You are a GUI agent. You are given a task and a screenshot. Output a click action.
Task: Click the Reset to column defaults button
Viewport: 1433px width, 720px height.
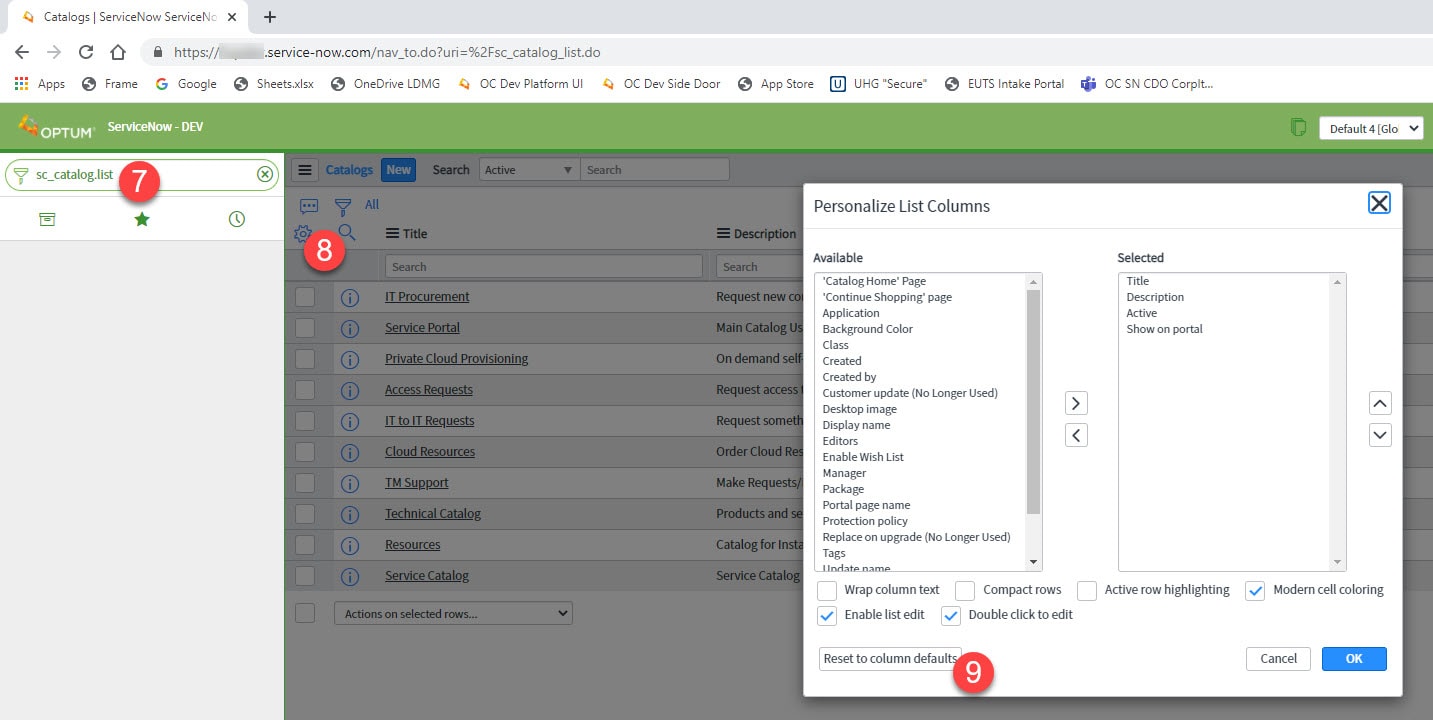pos(889,658)
